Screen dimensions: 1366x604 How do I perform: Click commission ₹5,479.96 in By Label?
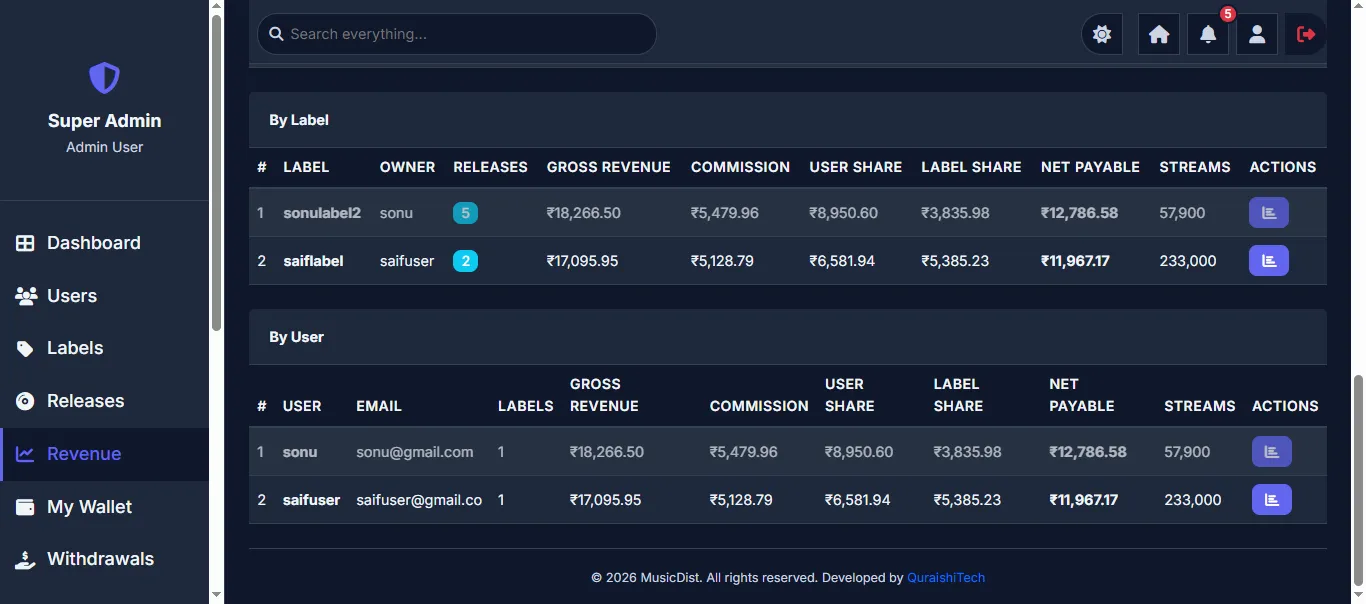coord(725,213)
